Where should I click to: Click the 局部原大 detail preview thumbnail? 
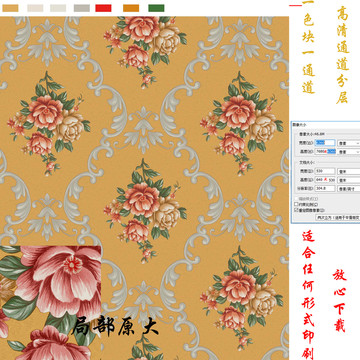[x=50, y=303]
